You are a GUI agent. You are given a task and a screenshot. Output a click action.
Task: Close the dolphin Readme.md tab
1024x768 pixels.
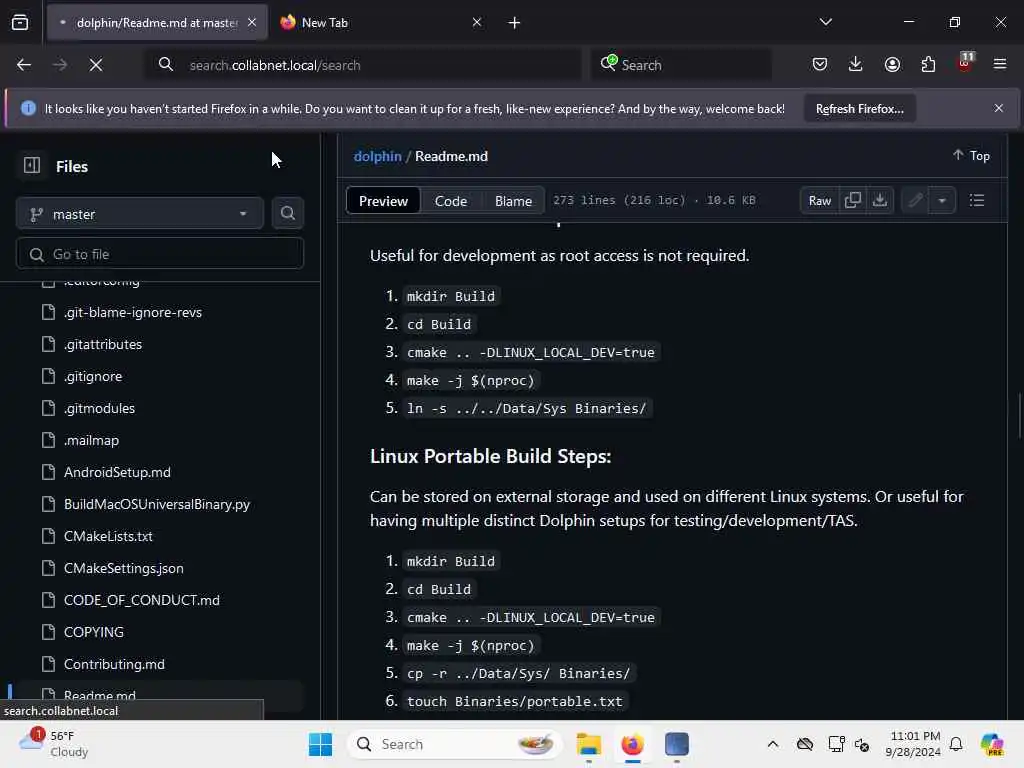[x=252, y=22]
